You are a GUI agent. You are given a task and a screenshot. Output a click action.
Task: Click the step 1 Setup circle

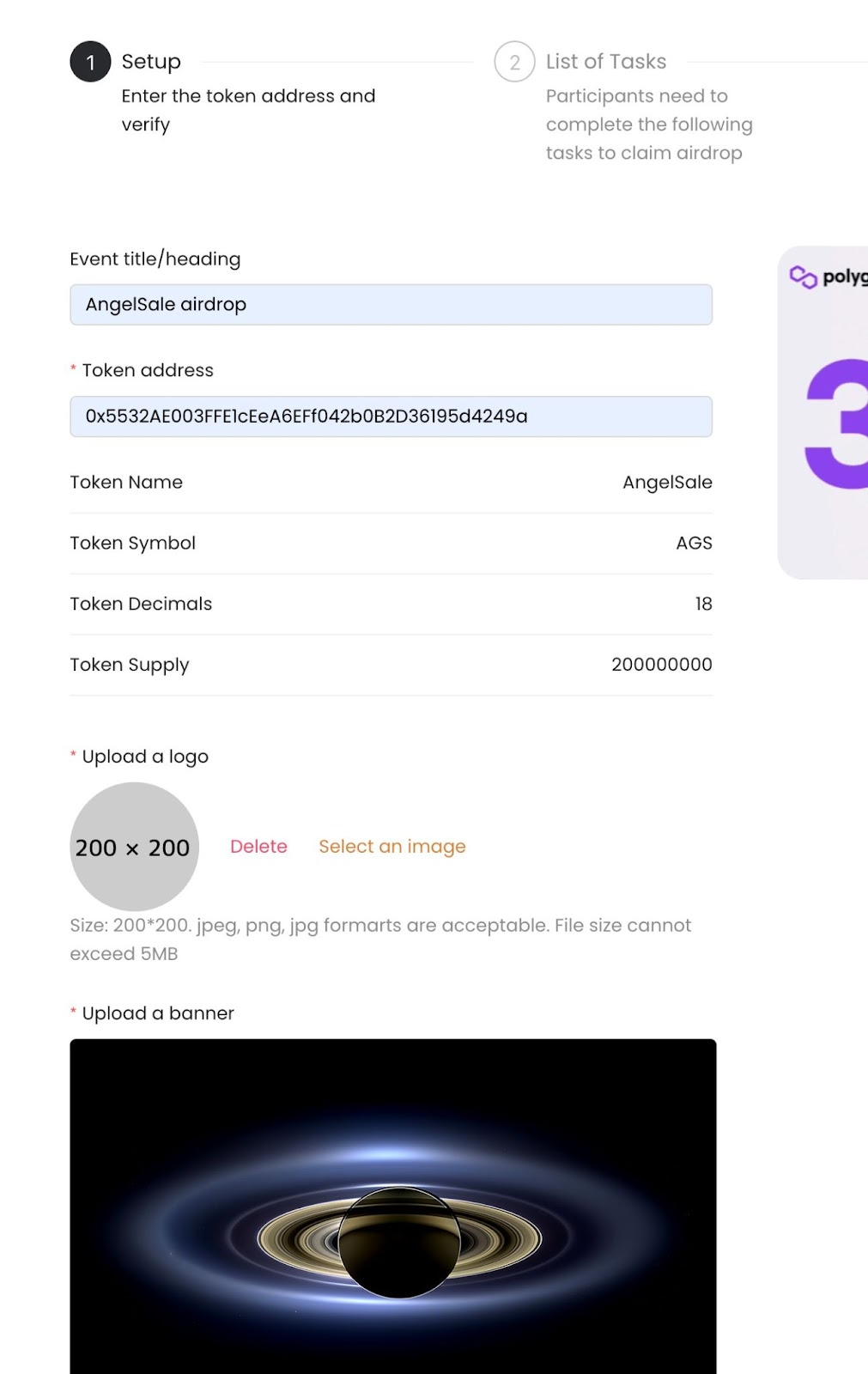pyautogui.click(x=90, y=62)
